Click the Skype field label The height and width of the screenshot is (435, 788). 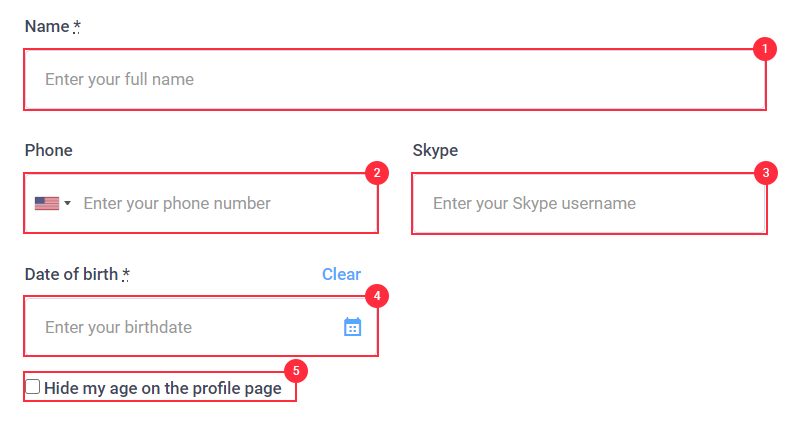pyautogui.click(x=435, y=150)
